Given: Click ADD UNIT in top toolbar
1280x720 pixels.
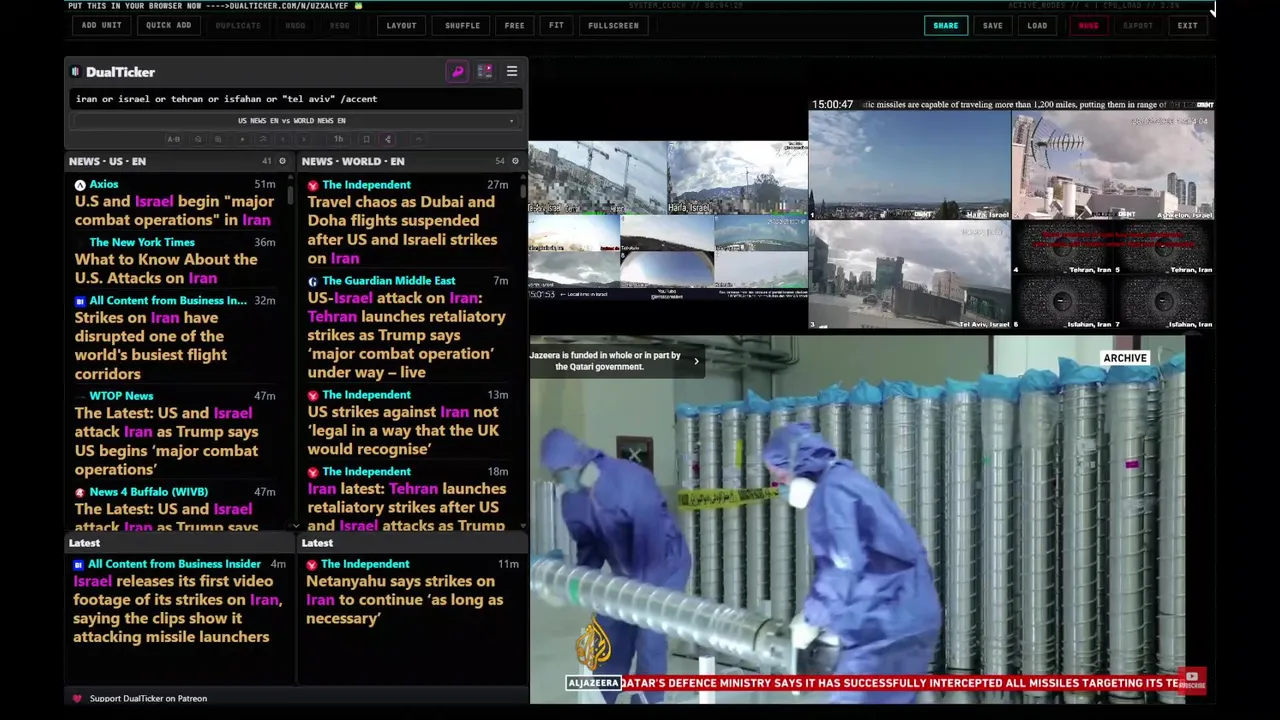Looking at the screenshot, I should (x=102, y=25).
